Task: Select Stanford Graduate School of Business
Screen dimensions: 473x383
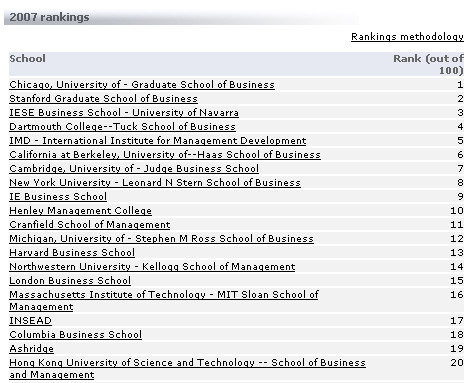Action: point(103,99)
